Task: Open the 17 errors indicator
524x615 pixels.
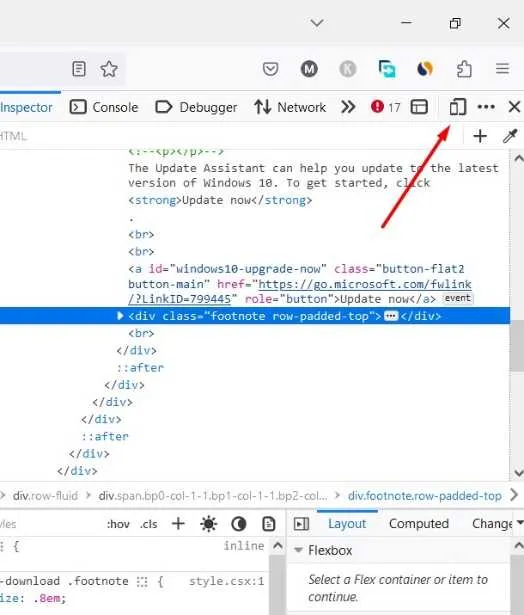Action: [x=386, y=107]
